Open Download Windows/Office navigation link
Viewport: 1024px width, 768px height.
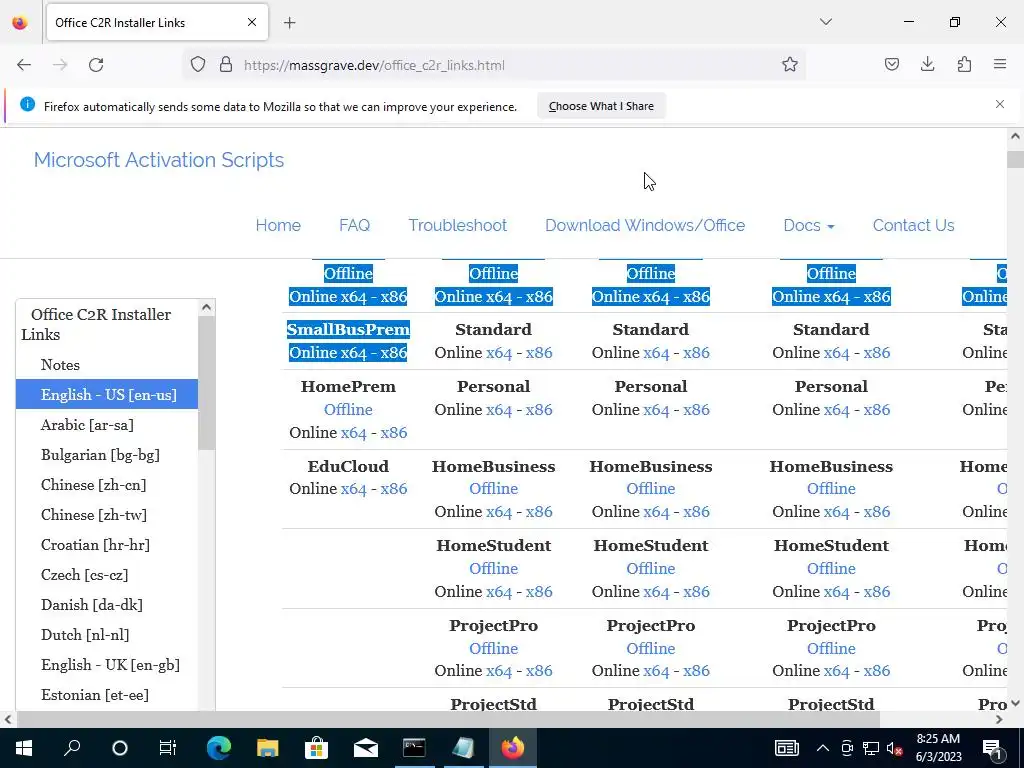(645, 225)
